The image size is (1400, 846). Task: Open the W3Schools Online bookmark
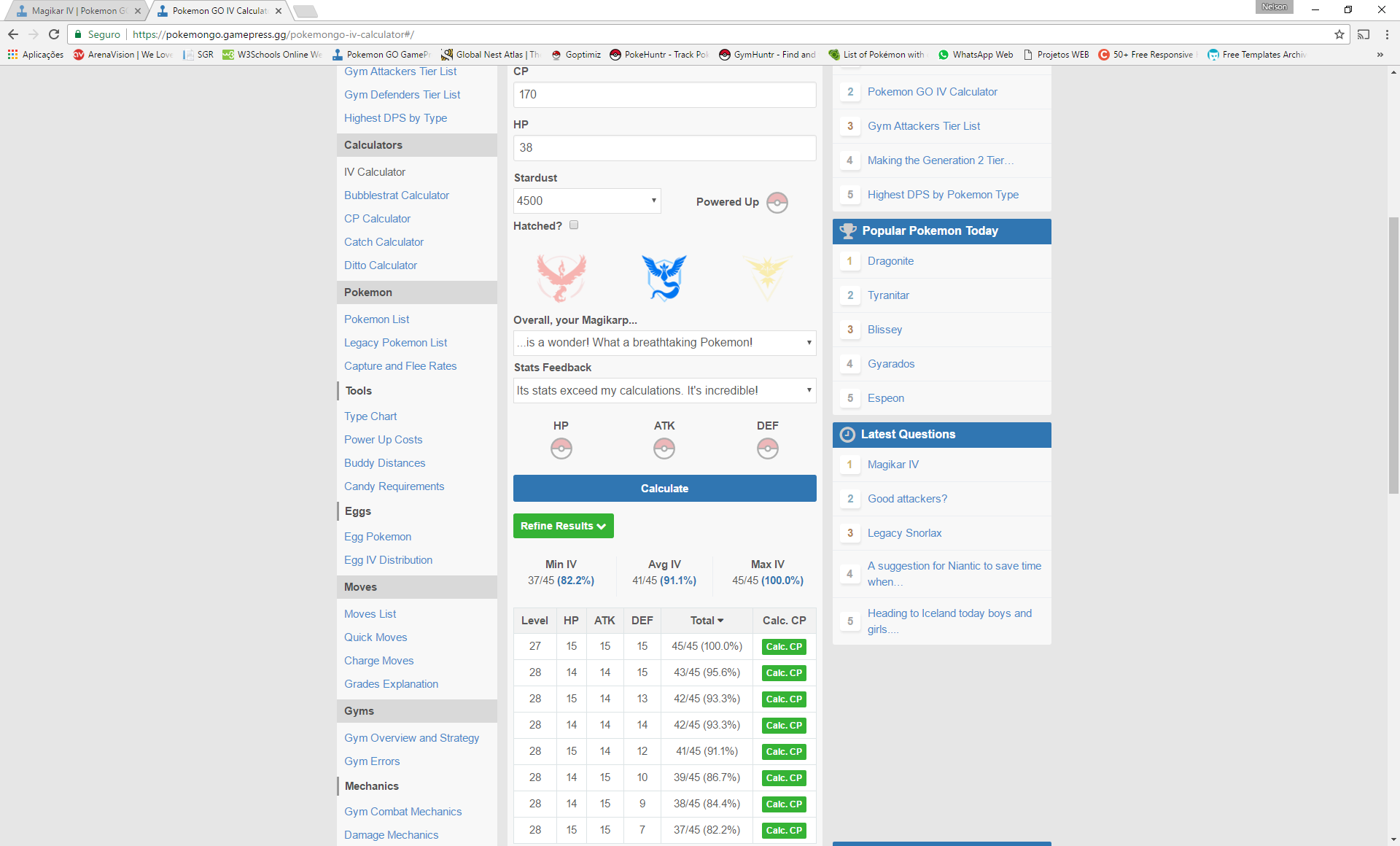[272, 55]
